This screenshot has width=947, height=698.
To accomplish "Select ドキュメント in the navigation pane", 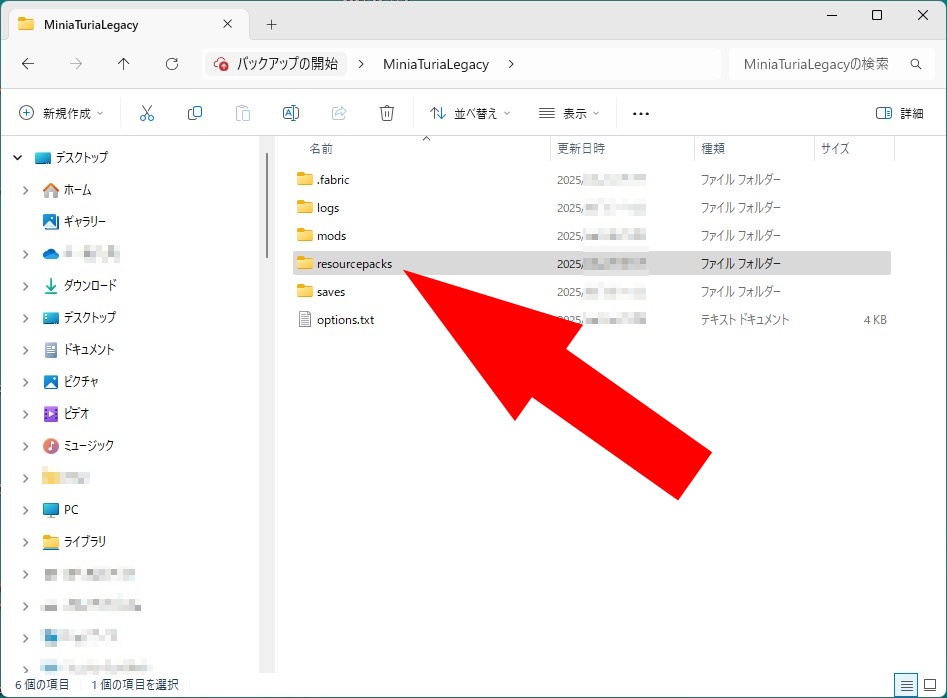I will [x=79, y=350].
